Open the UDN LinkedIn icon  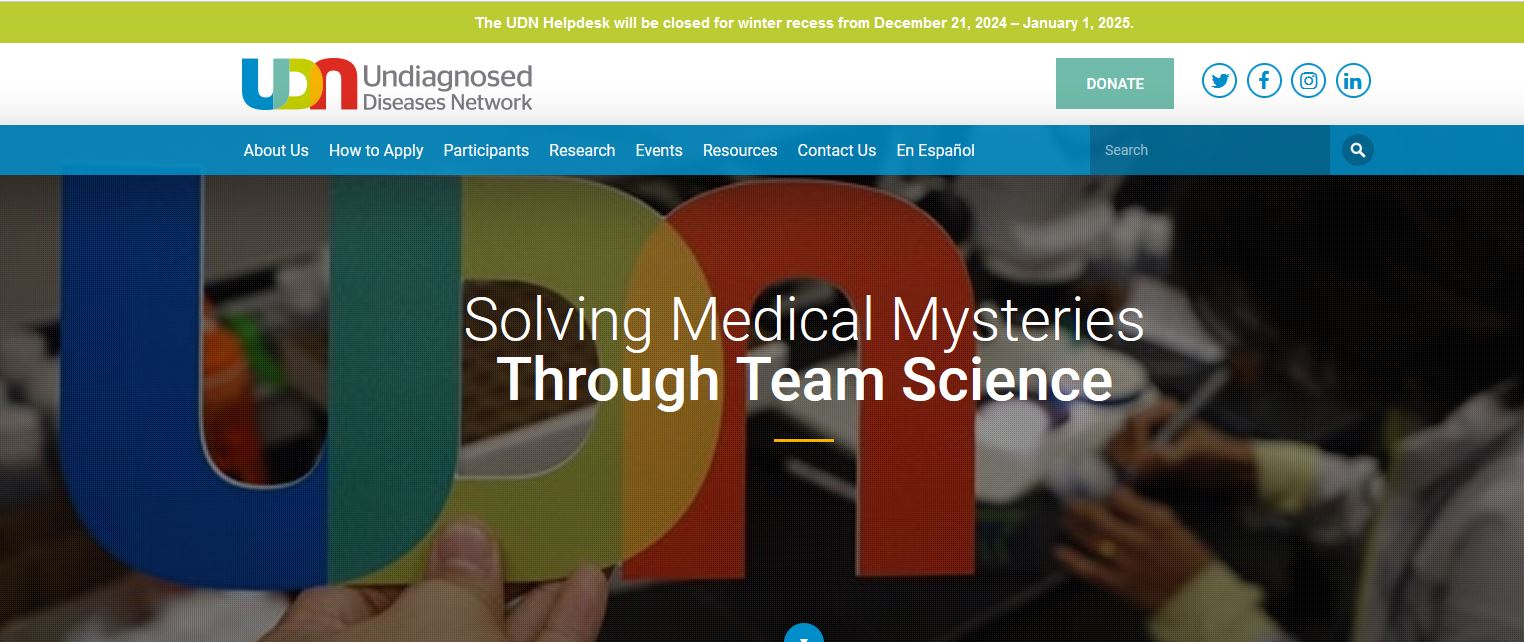tap(1353, 81)
